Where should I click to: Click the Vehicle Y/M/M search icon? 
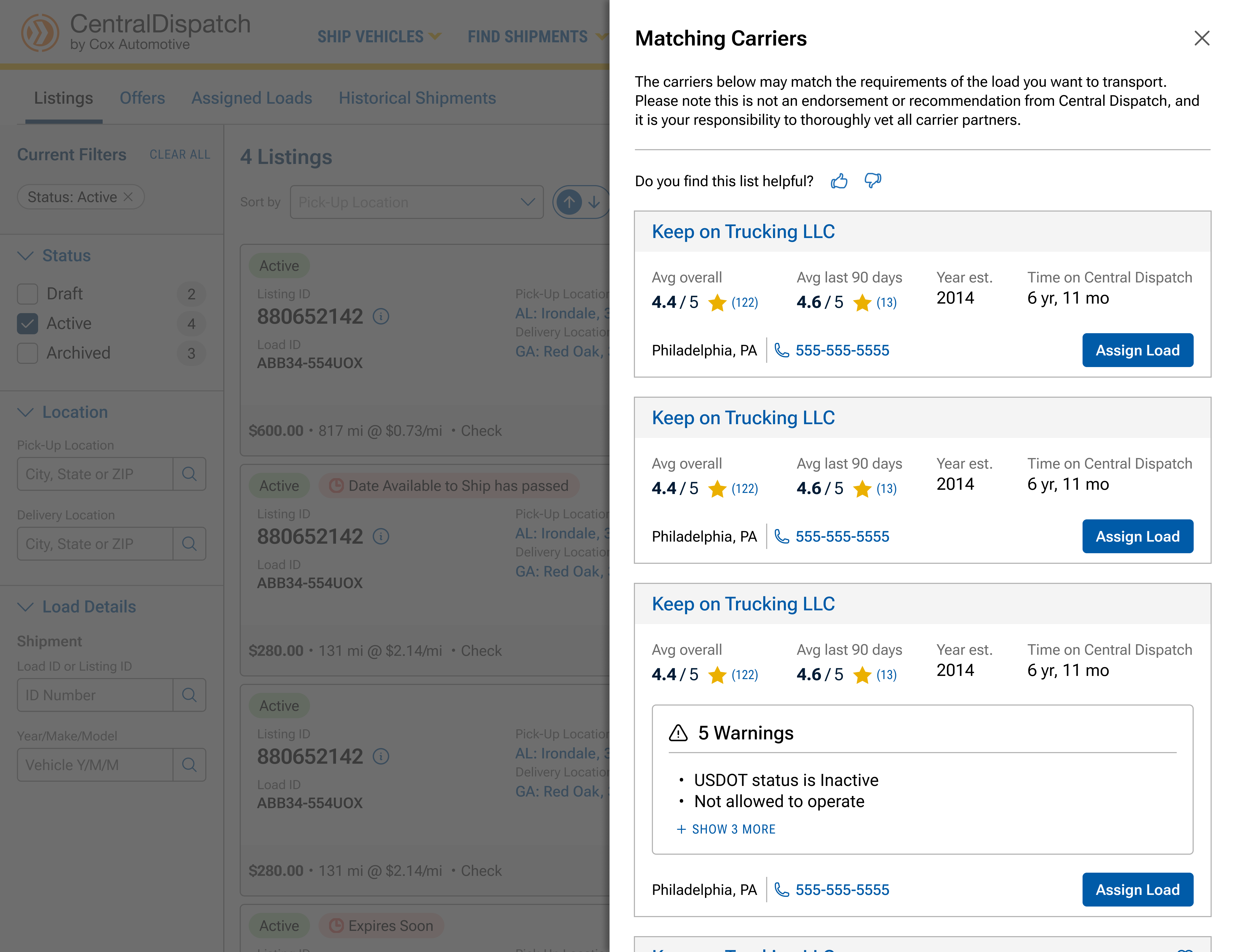189,765
